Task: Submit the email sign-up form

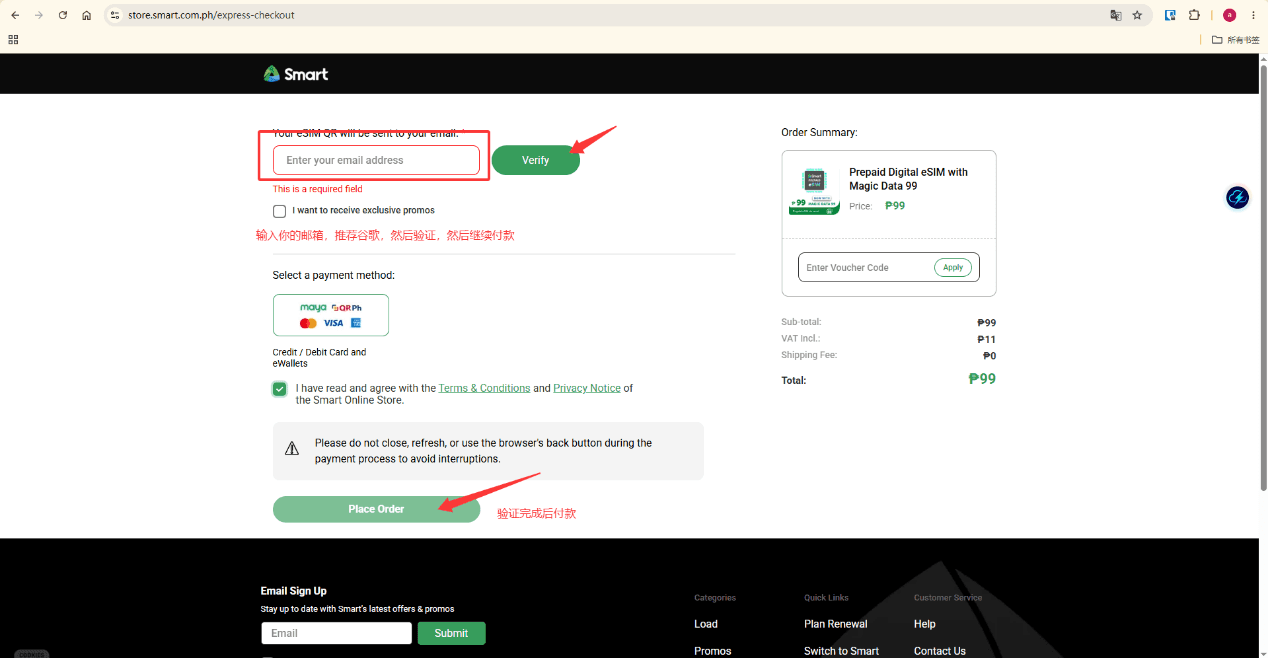Action: [x=451, y=633]
